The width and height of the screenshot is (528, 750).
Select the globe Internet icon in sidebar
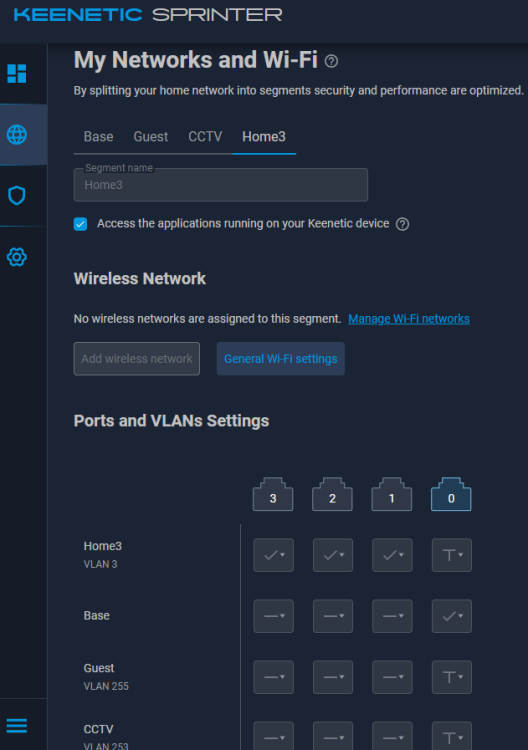coord(17,135)
